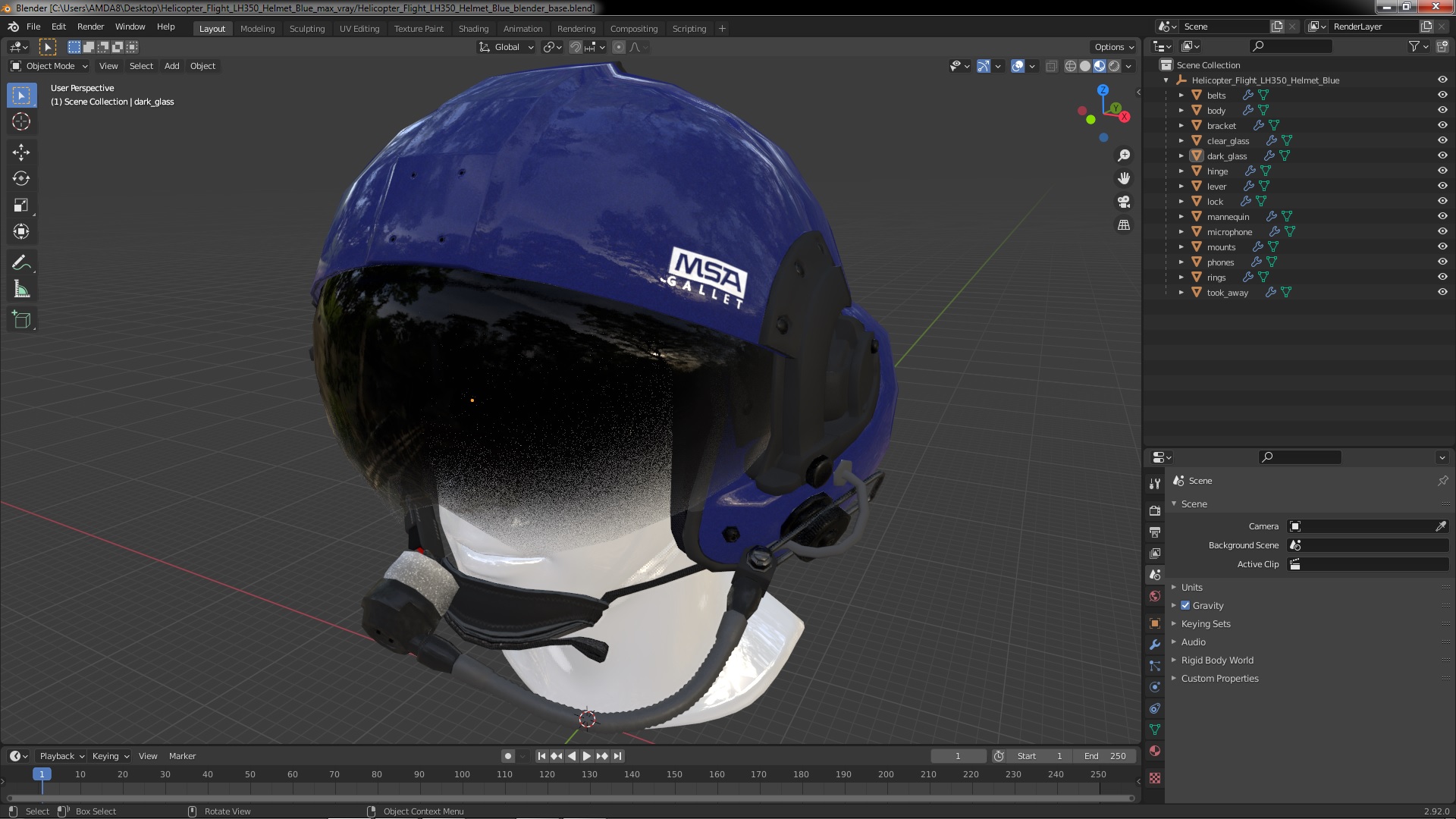Open the Output properties tab

point(1155,532)
